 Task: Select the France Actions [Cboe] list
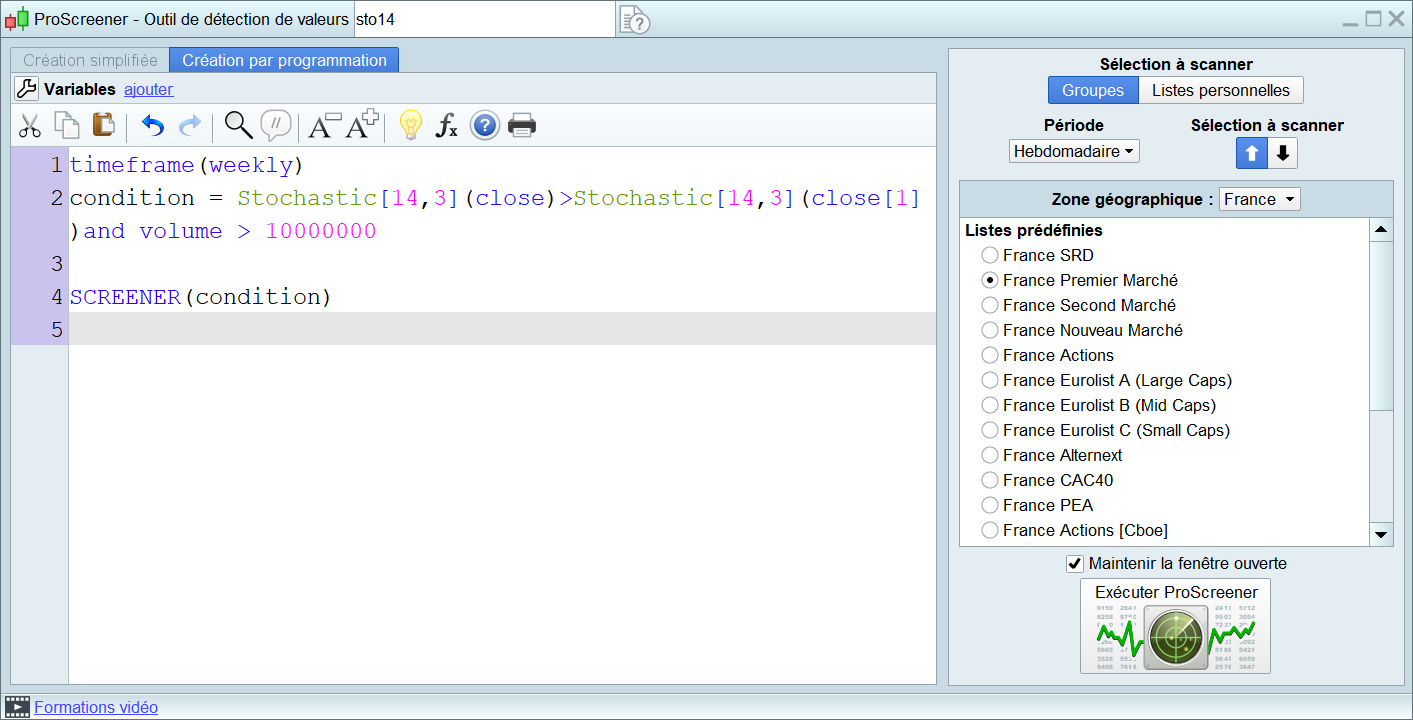(990, 530)
